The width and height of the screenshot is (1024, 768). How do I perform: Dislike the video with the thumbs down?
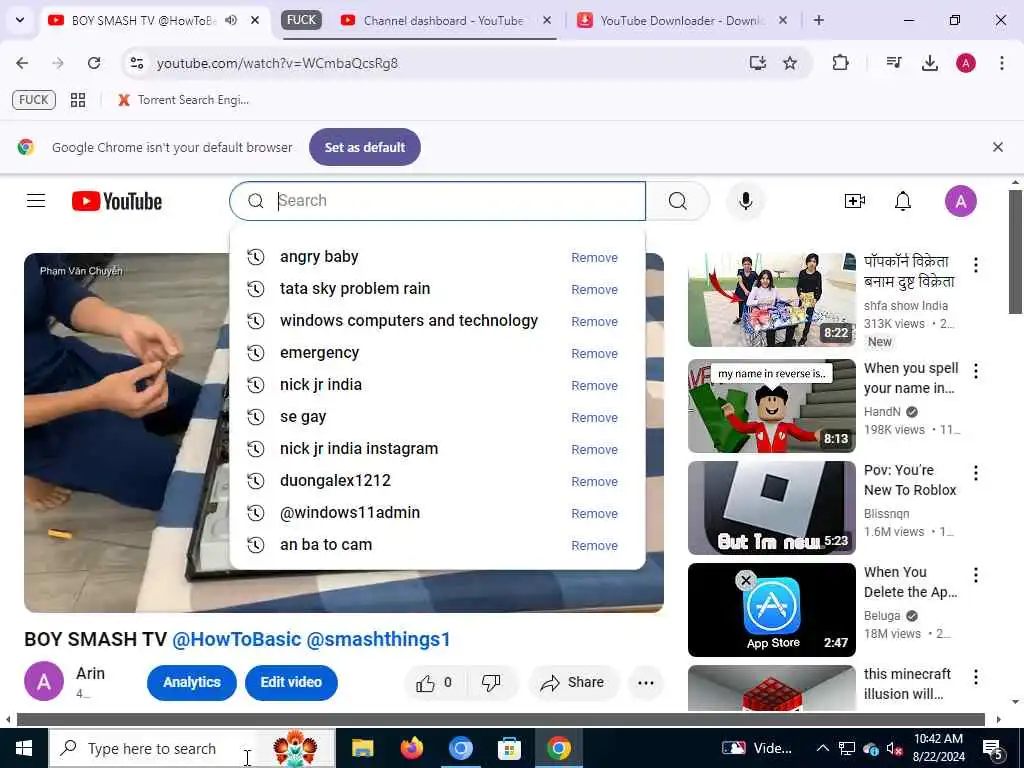491,682
